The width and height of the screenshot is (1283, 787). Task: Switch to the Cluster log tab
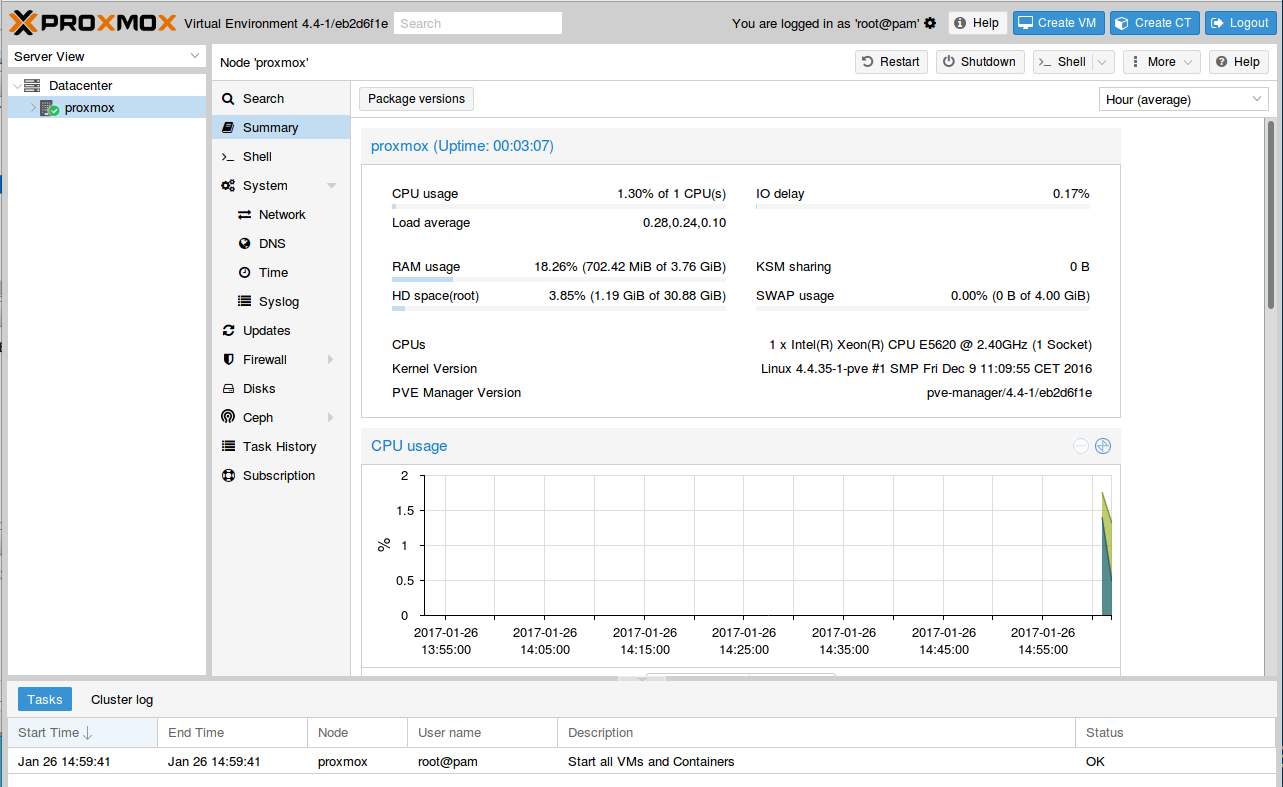122,700
